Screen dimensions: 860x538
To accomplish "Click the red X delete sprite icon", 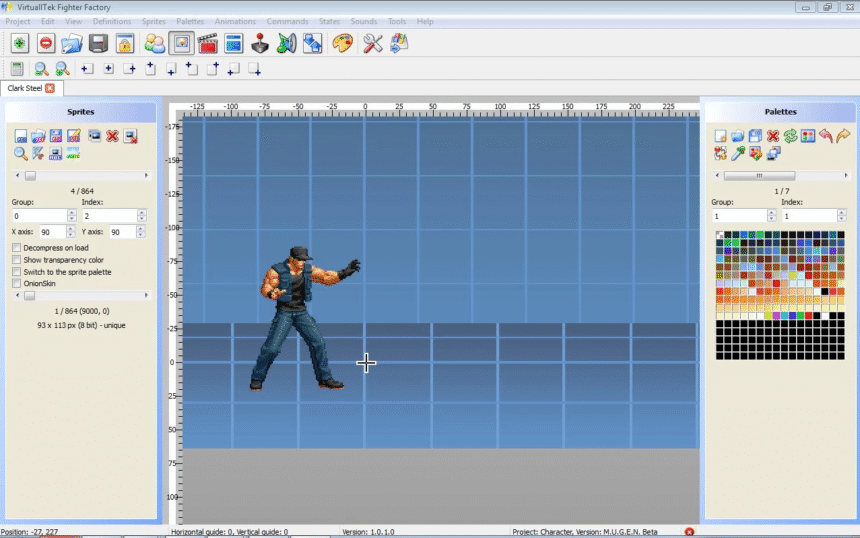I will 112,136.
